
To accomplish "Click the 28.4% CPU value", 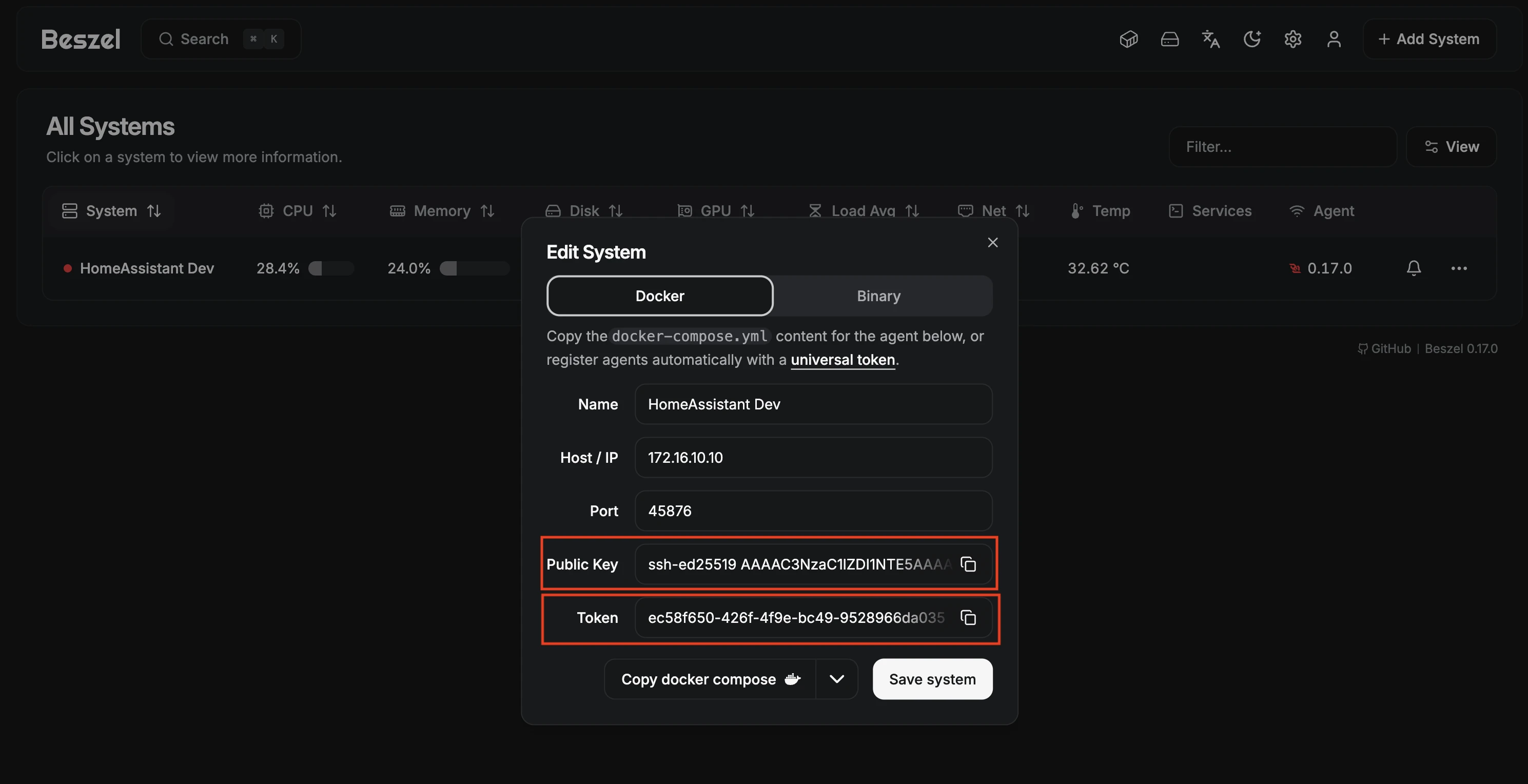I will click(x=278, y=269).
